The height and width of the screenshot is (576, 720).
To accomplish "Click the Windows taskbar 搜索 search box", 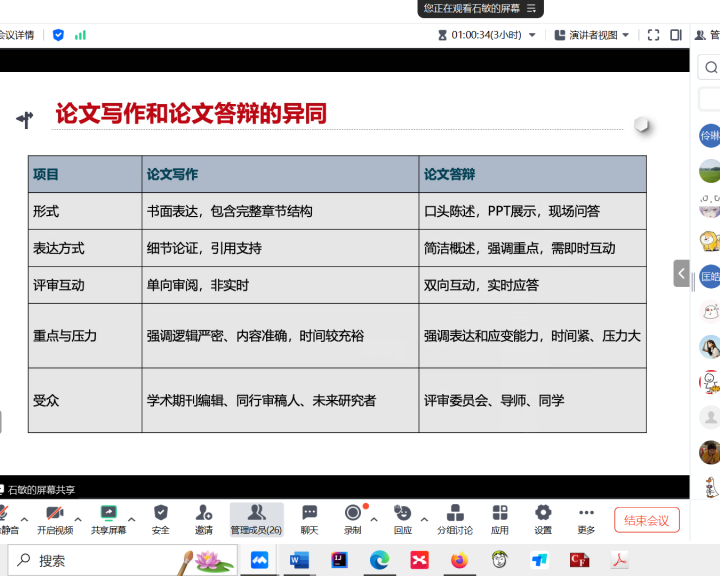I will tap(100, 561).
